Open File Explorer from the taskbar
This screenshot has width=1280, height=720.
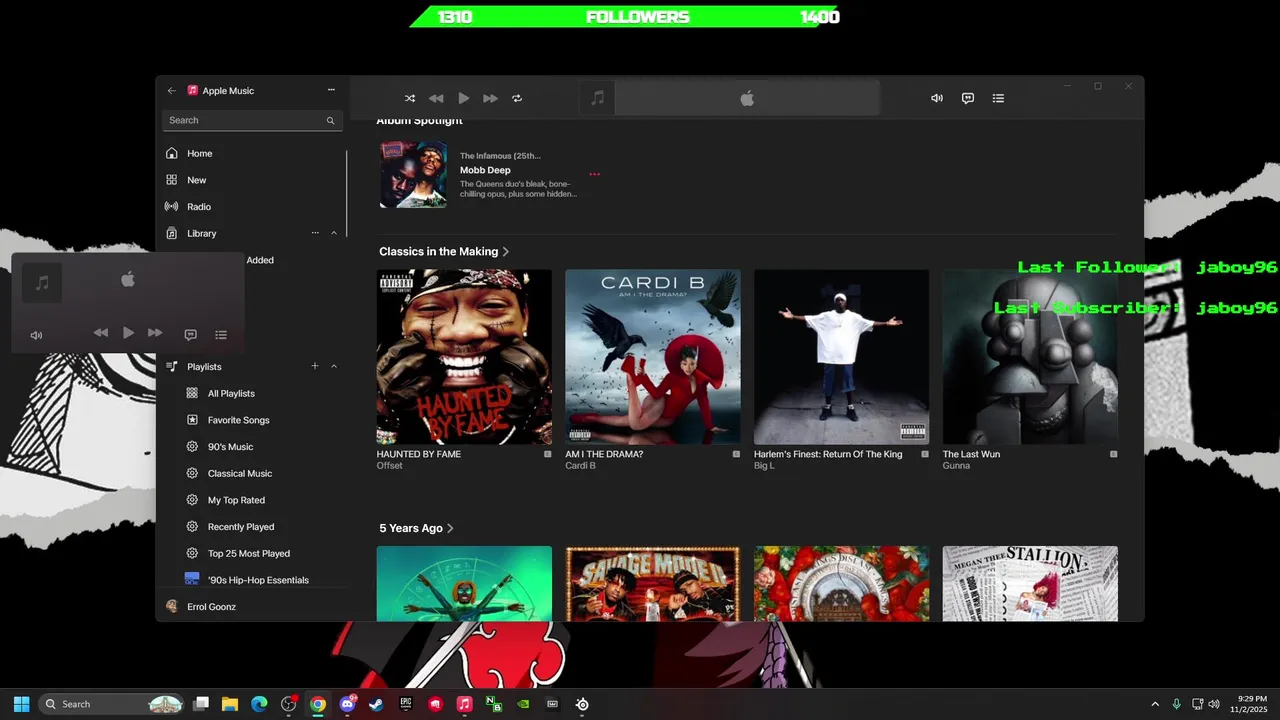pos(229,704)
